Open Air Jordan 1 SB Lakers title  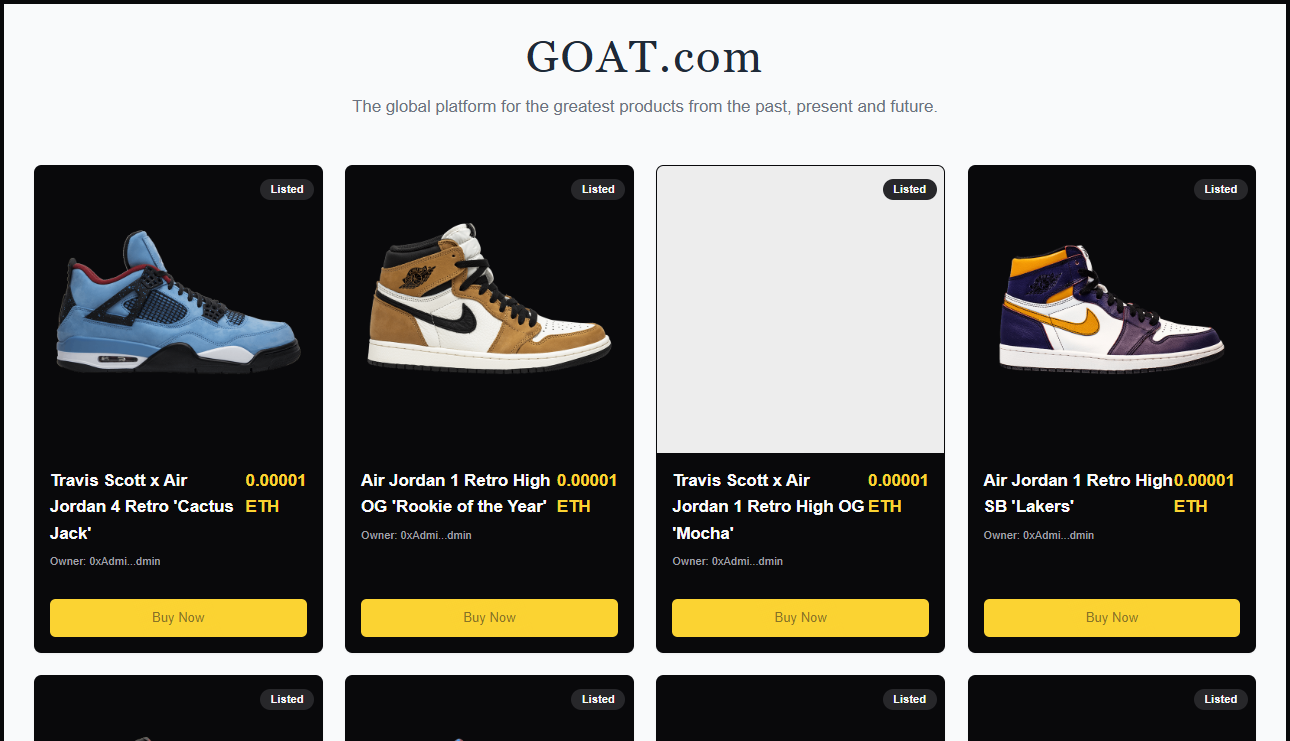point(1078,494)
